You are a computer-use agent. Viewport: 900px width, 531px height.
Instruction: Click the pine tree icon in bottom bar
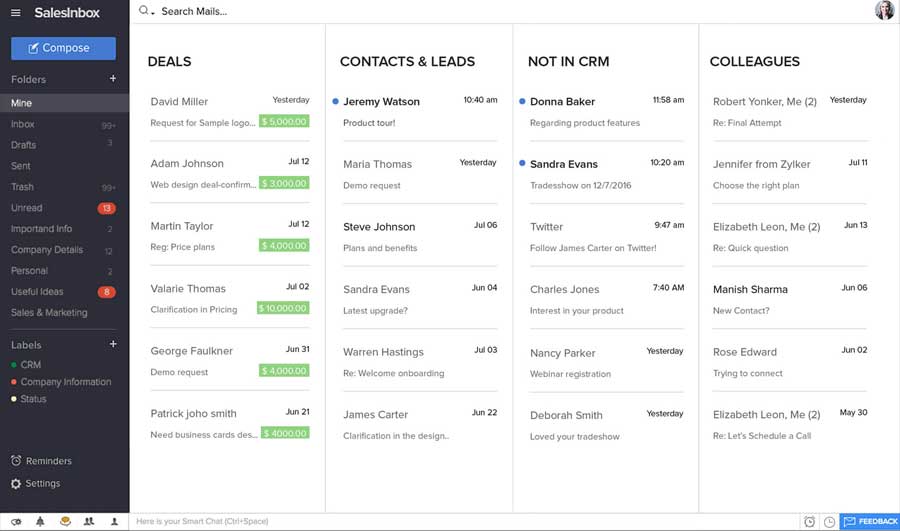(40, 521)
